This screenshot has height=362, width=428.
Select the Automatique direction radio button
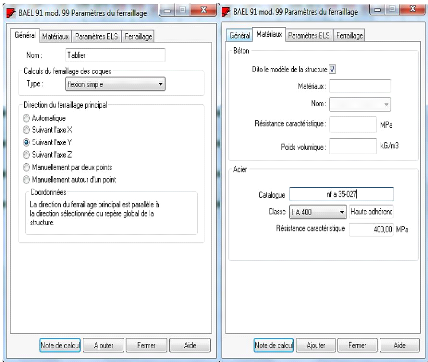[26, 118]
